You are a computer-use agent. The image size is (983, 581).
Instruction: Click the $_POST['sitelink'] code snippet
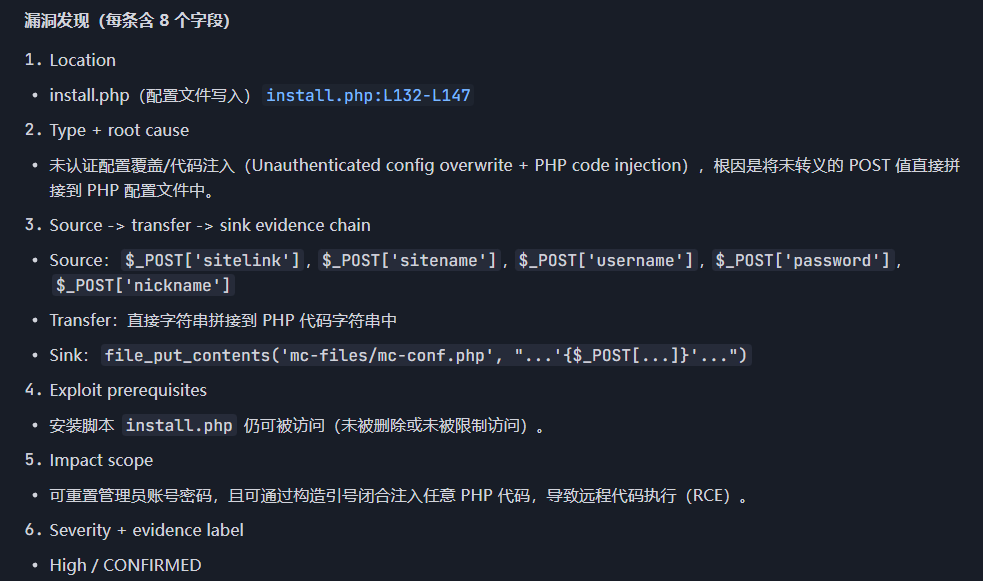[x=211, y=260]
